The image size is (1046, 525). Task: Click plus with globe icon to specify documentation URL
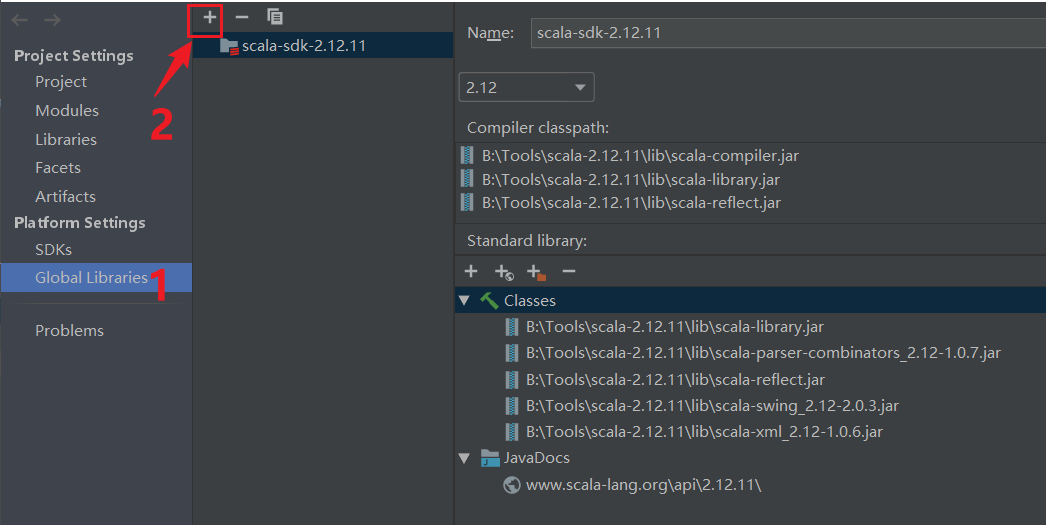coord(504,272)
